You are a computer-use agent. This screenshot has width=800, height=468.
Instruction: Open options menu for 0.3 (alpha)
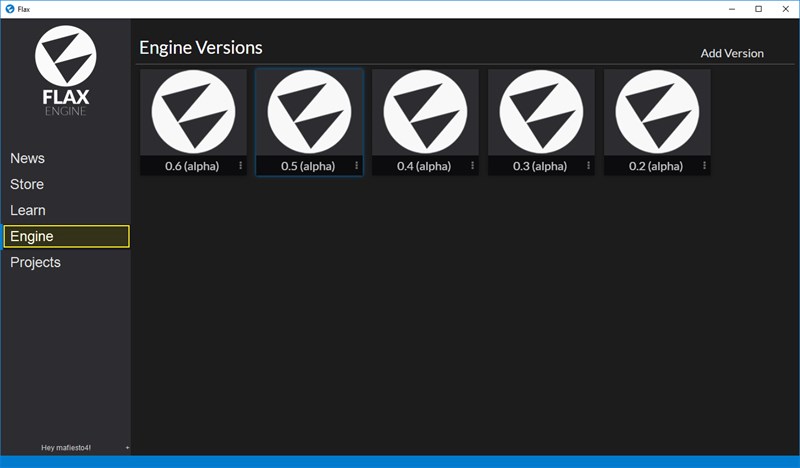[588, 165]
